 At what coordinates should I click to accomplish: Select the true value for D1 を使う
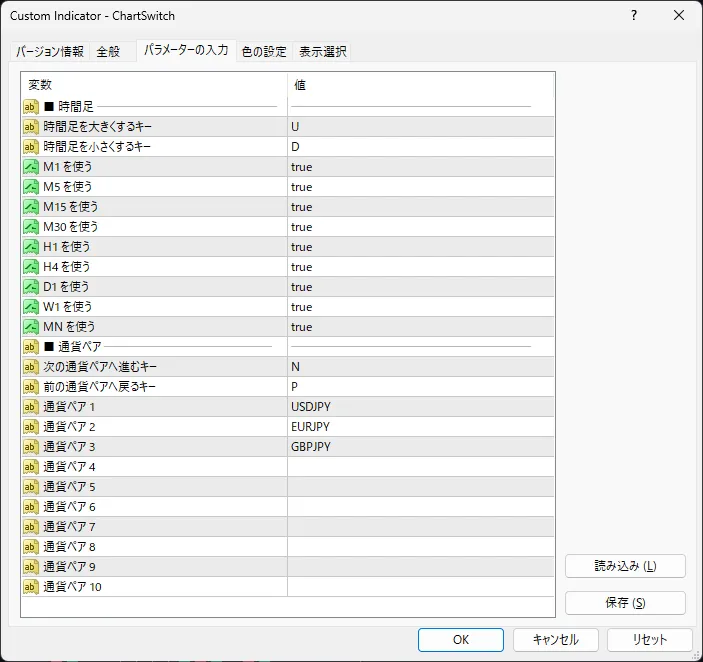click(302, 287)
